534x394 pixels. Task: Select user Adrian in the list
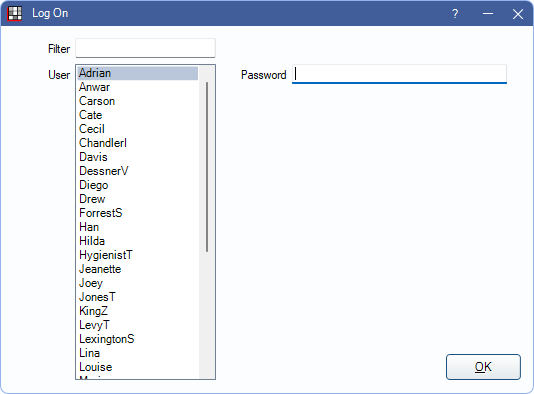click(x=138, y=73)
